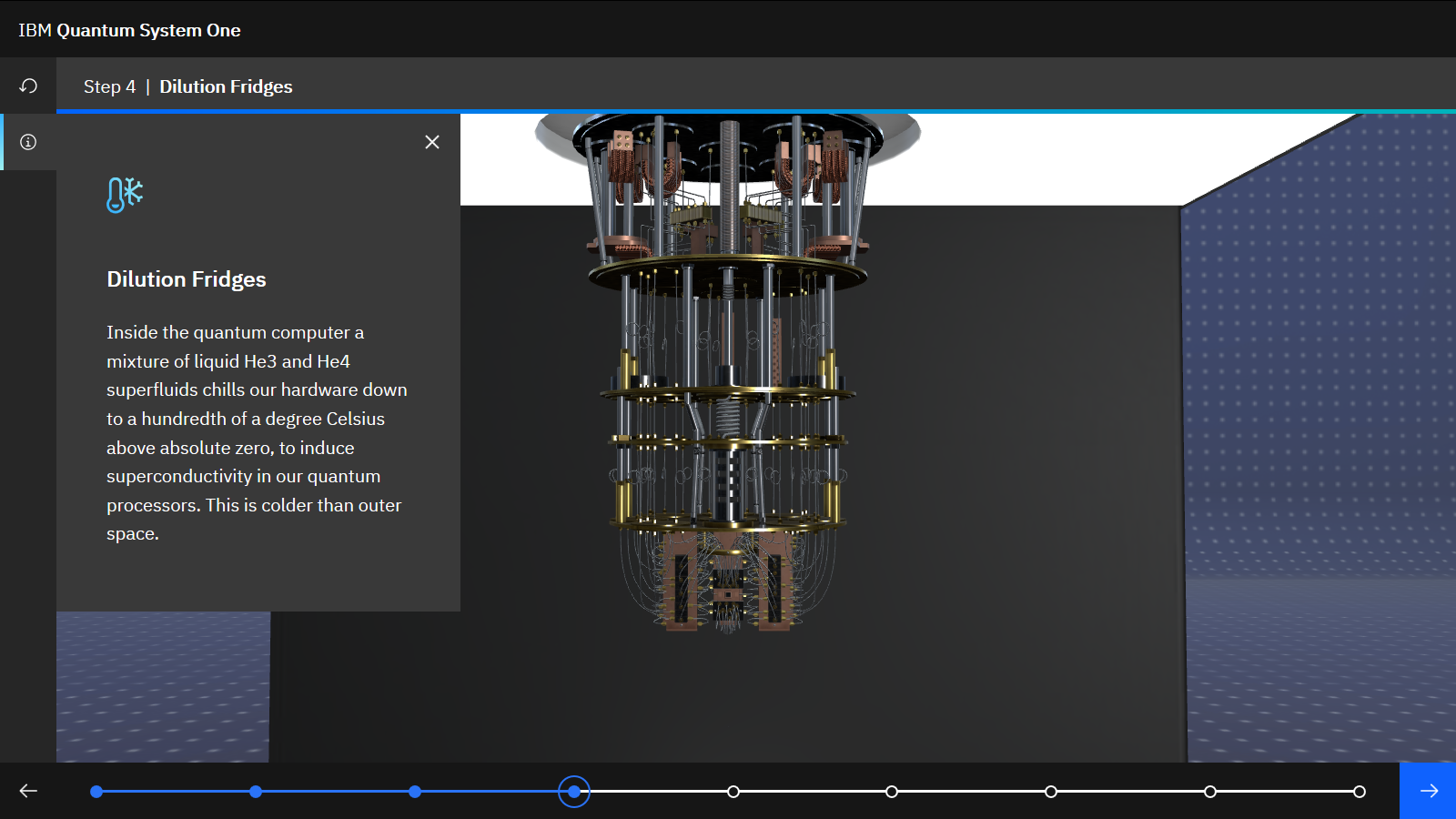Click the Step 4 Dilution Fridges heading

click(x=188, y=86)
